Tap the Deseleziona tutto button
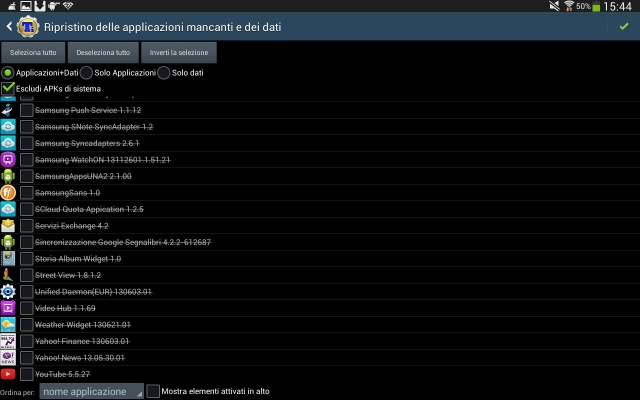The width and height of the screenshot is (640, 400). coord(103,53)
